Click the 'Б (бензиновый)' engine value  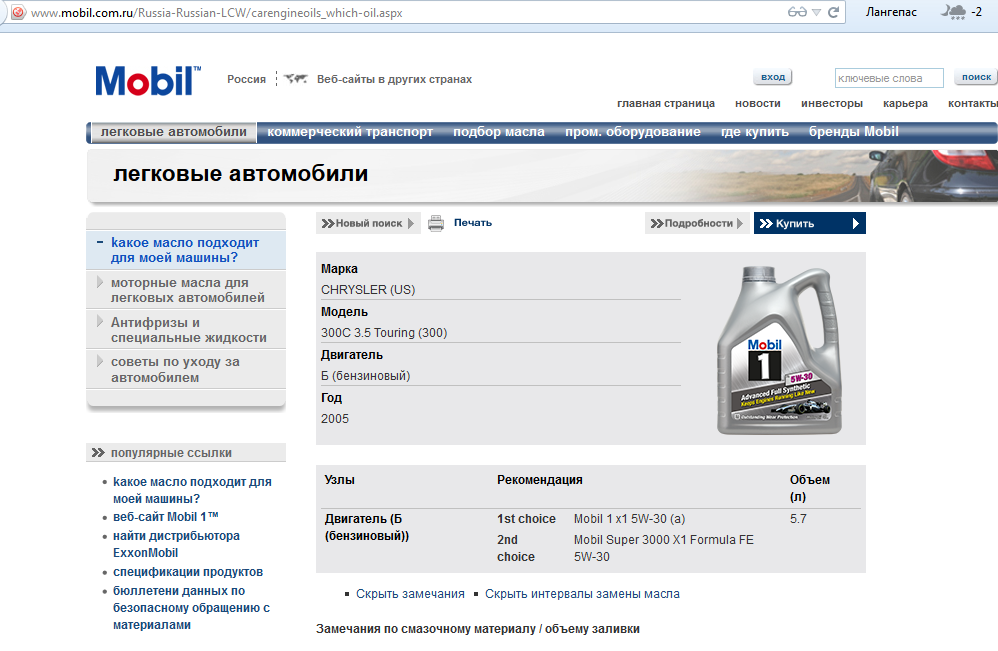[365, 375]
